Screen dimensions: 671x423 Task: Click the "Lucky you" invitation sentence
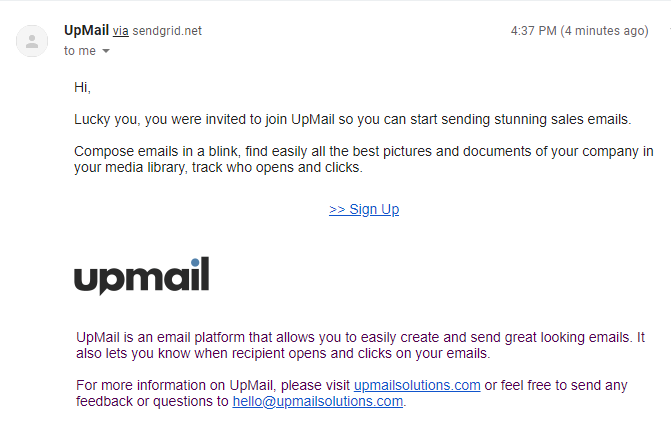pos(352,120)
